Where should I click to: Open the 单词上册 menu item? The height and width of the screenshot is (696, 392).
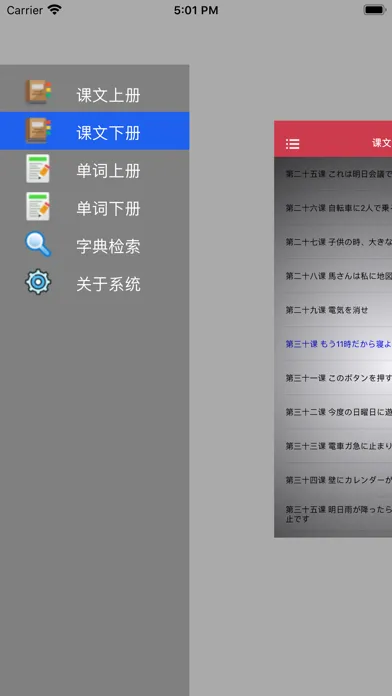pos(95,169)
